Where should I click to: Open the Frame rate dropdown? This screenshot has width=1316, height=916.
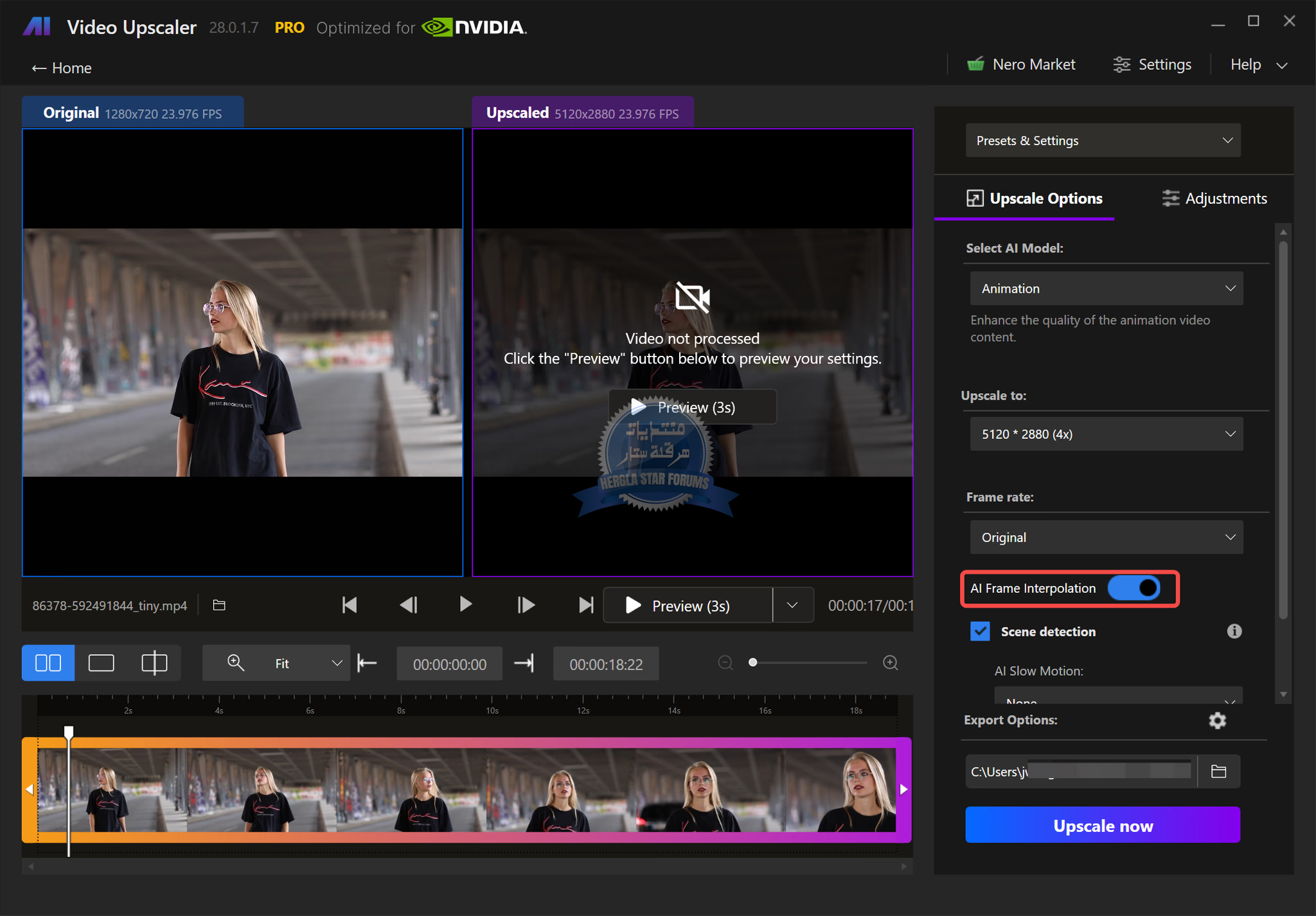click(1106, 538)
